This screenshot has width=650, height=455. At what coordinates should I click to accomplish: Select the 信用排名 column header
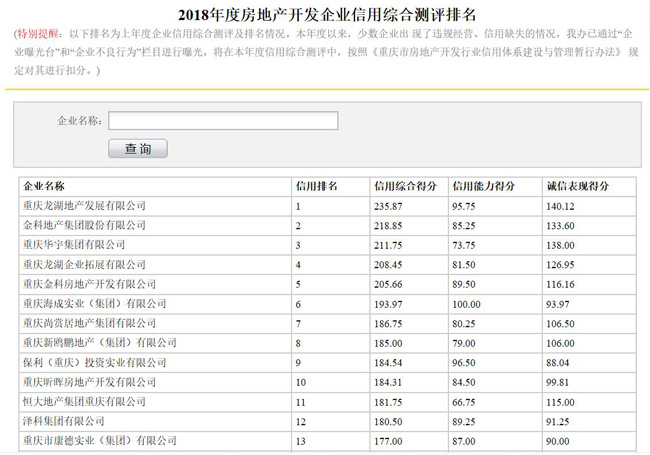tap(317, 186)
